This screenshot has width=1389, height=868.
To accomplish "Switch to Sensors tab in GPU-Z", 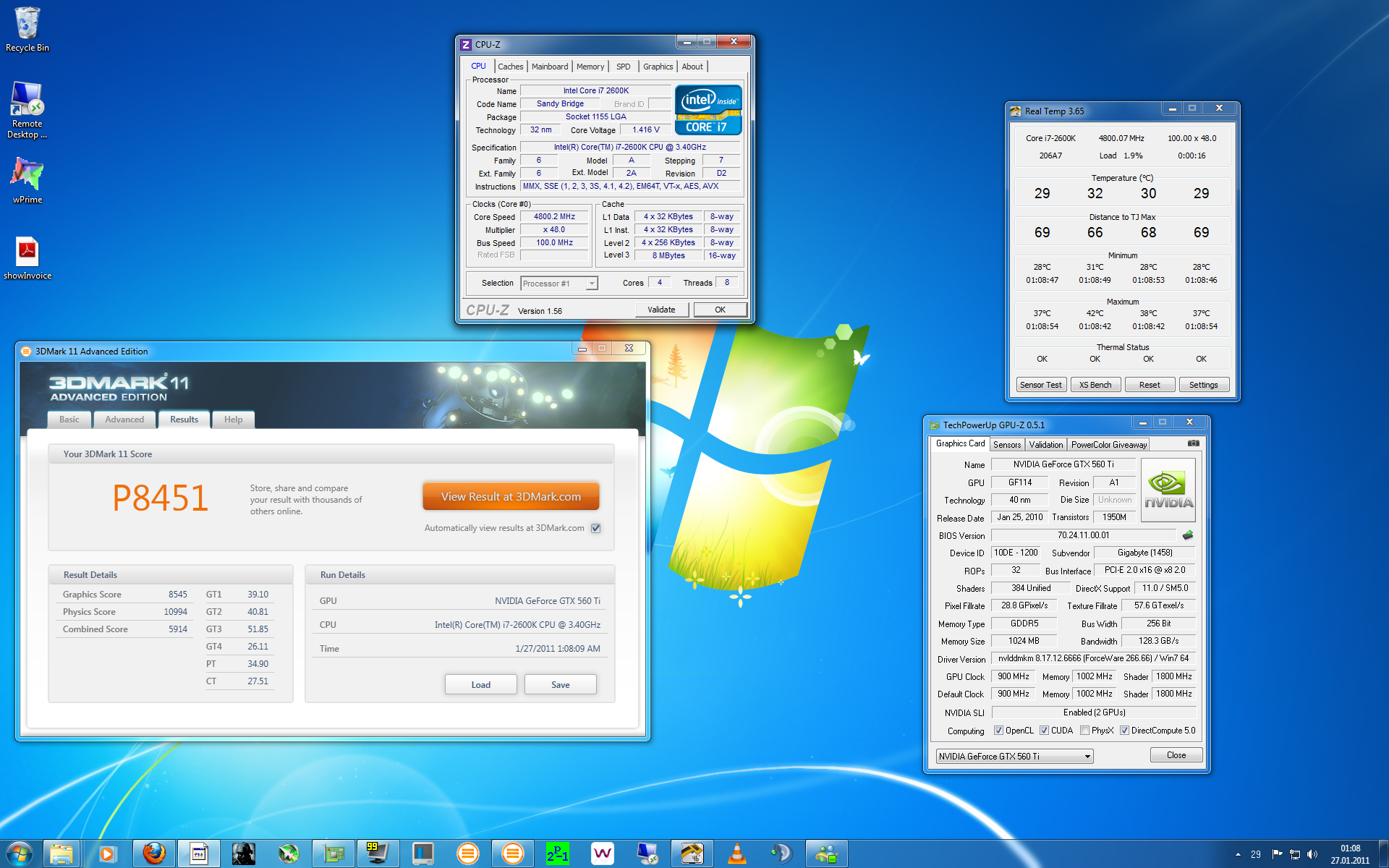I will point(1007,445).
